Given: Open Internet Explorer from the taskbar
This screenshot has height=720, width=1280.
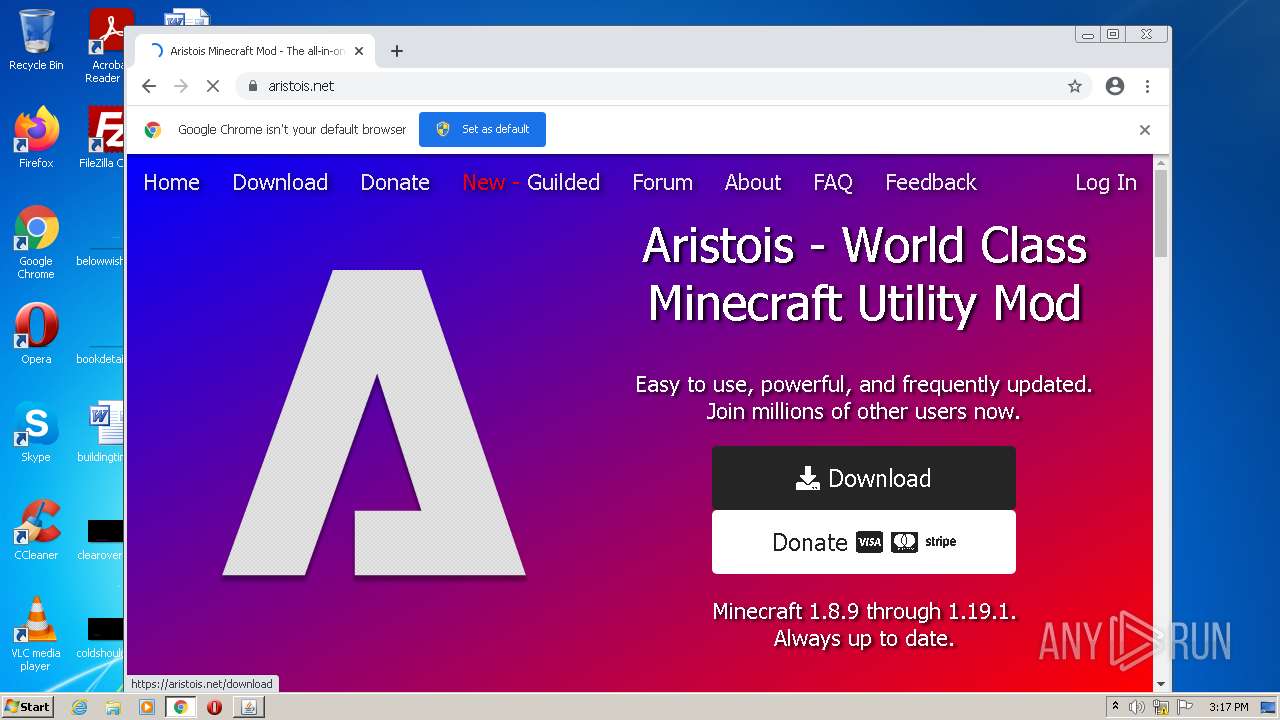Looking at the screenshot, I should [x=79, y=707].
